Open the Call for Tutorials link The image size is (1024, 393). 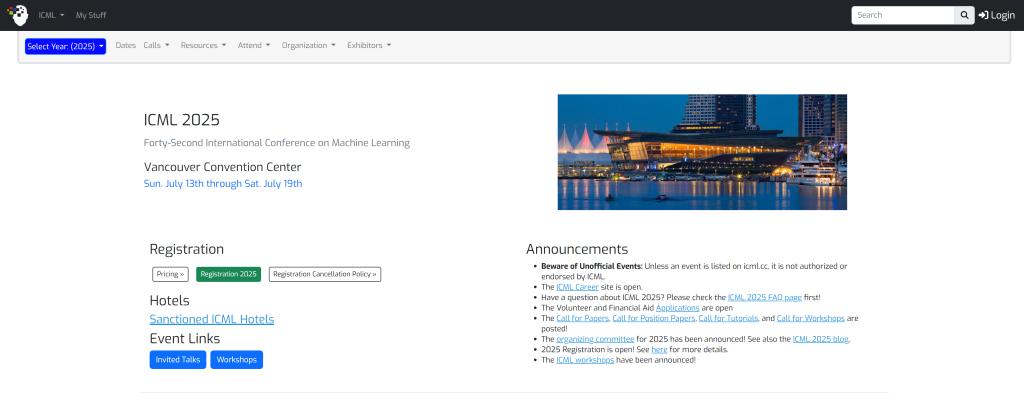pyautogui.click(x=728, y=318)
